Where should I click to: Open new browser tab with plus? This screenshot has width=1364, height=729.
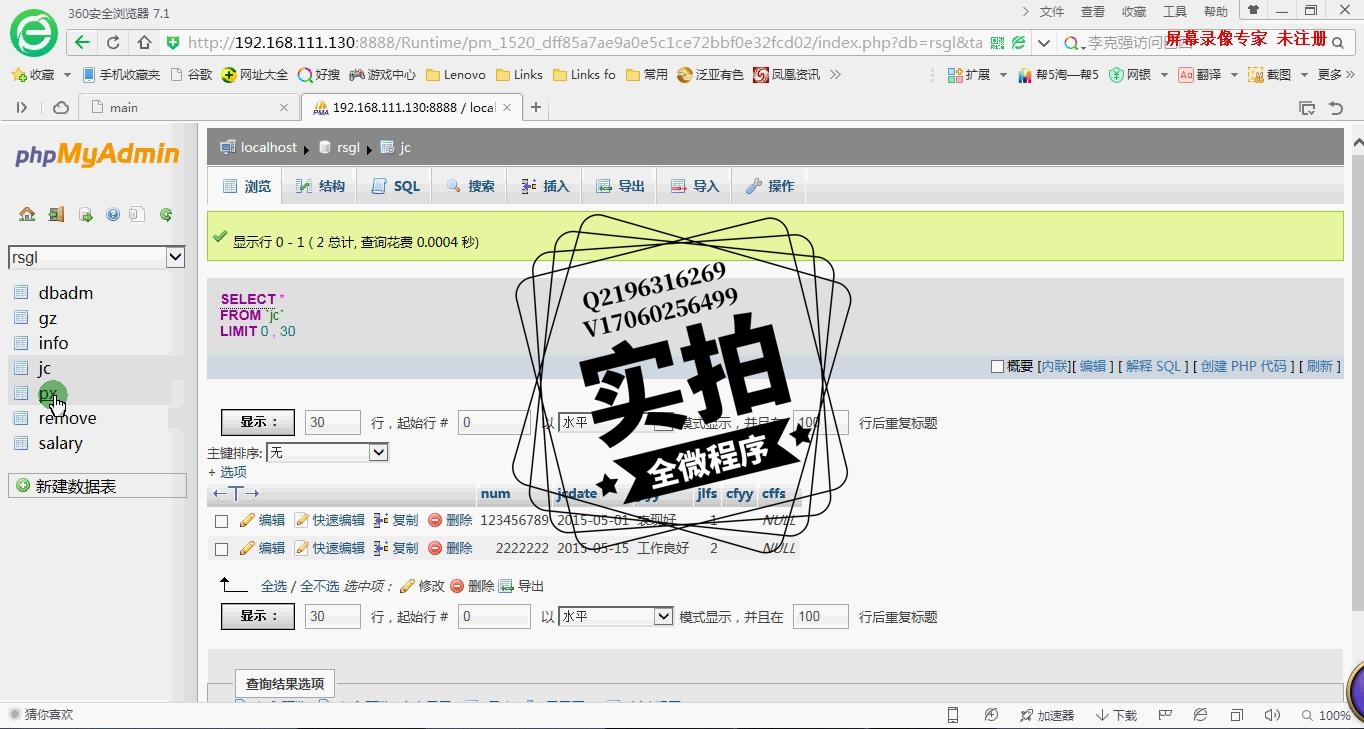536,107
